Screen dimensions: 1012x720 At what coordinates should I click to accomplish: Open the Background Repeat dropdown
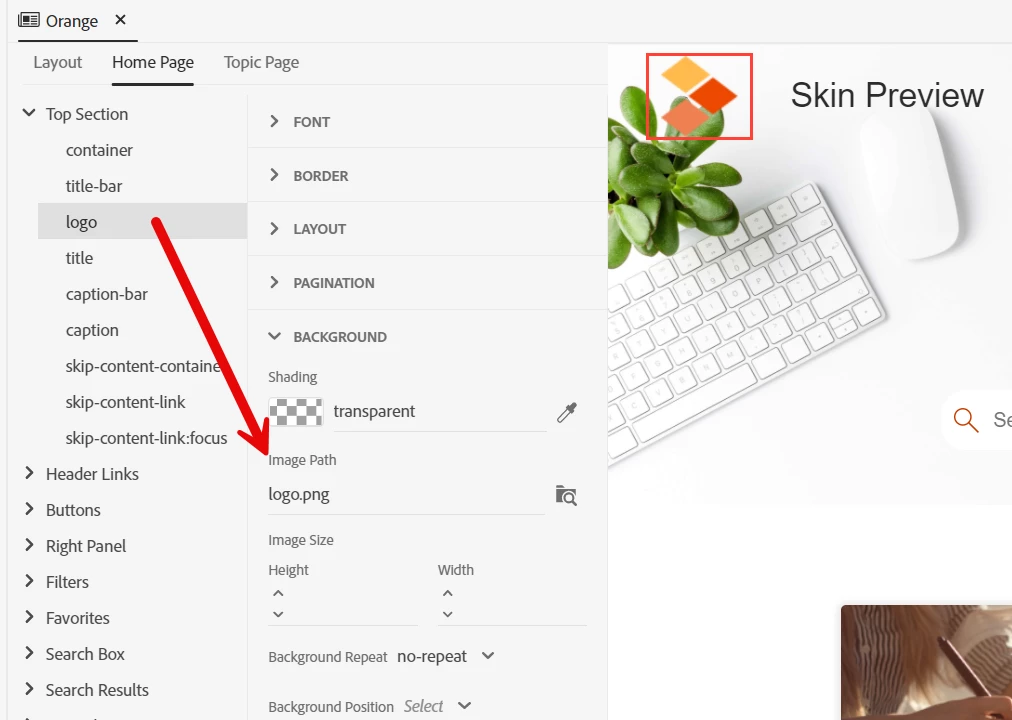click(446, 656)
